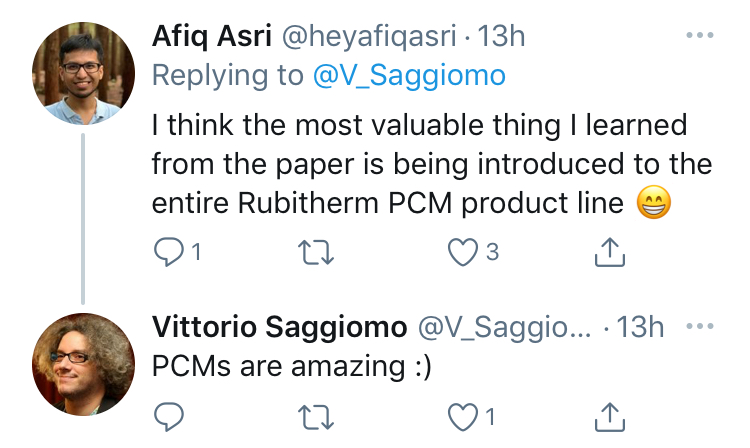Open more options on Afiq's tweet
The width and height of the screenshot is (750, 448).
click(700, 36)
